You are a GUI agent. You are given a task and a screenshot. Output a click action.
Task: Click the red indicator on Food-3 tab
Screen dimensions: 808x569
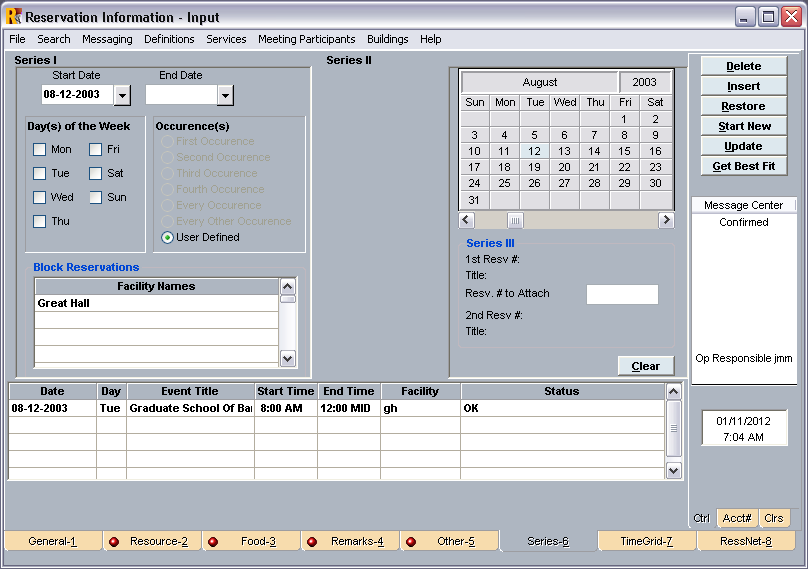tap(212, 541)
